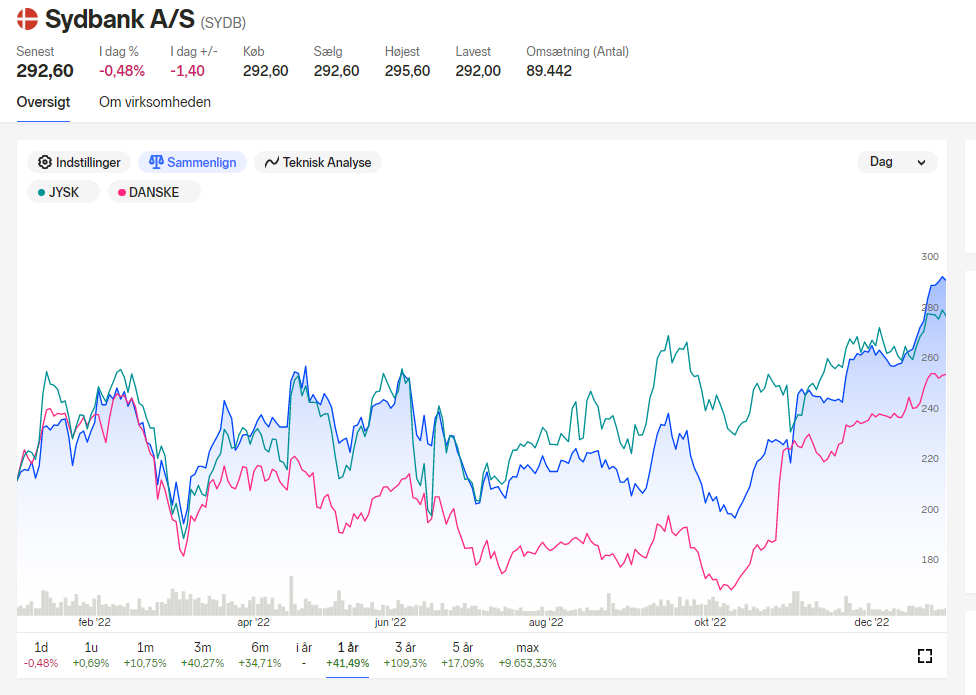Click the +9.653,33% max return
Screen dimensions: 976x695
527,663
